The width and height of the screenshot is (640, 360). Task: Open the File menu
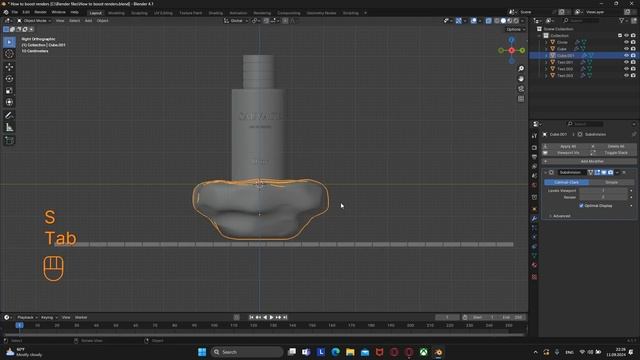tap(15, 12)
